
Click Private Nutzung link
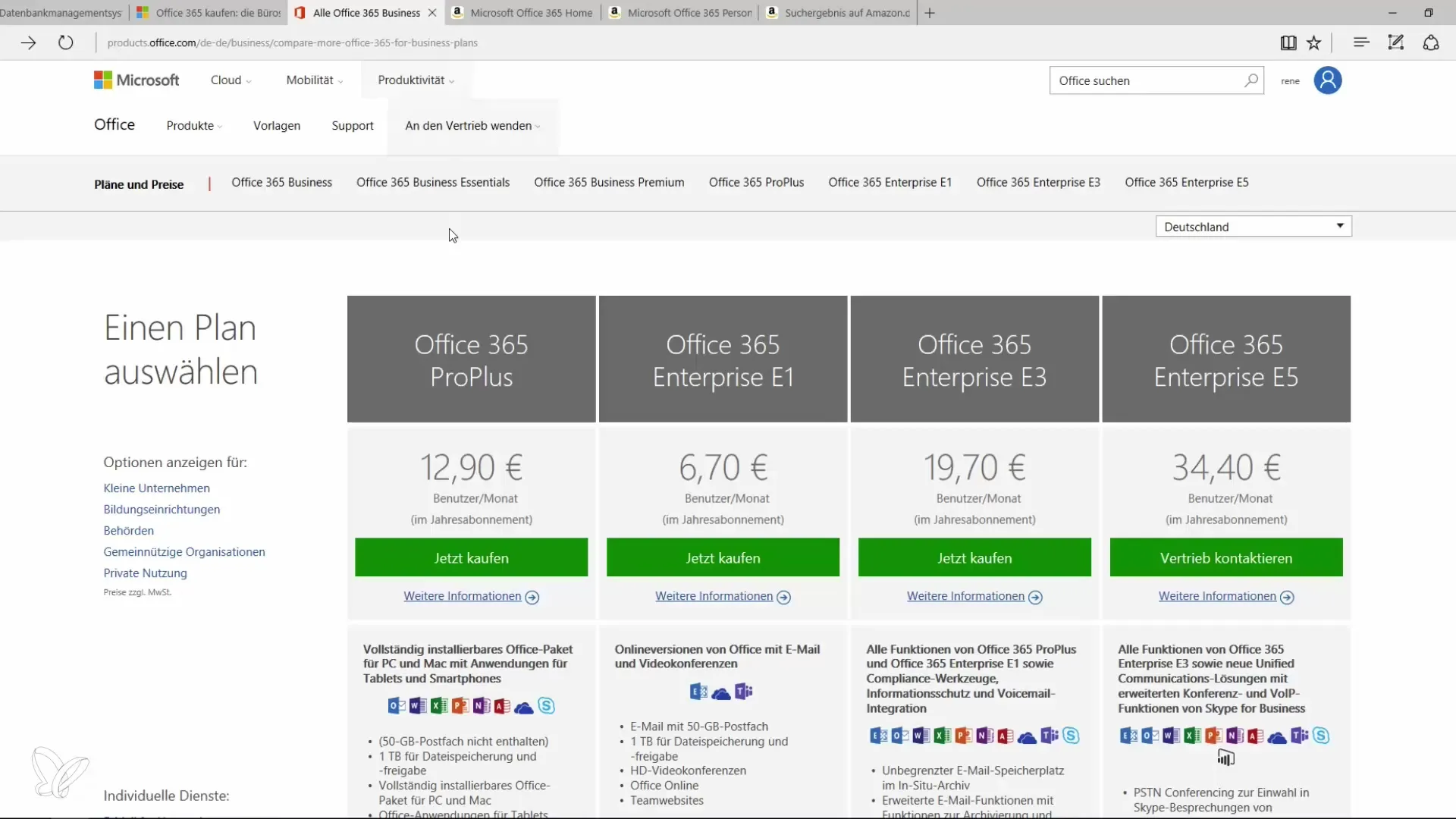click(x=145, y=573)
